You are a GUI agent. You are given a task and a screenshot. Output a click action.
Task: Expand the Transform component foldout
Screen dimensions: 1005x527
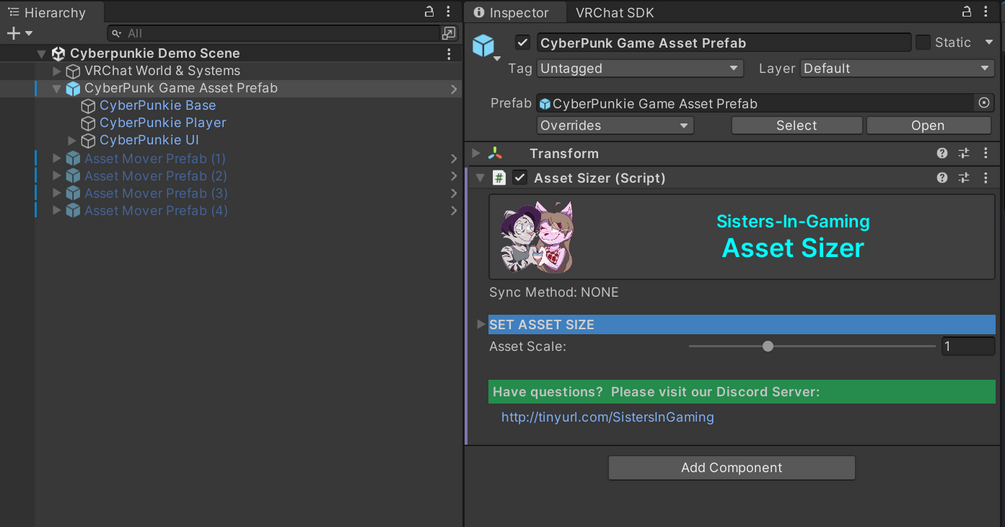click(x=477, y=154)
